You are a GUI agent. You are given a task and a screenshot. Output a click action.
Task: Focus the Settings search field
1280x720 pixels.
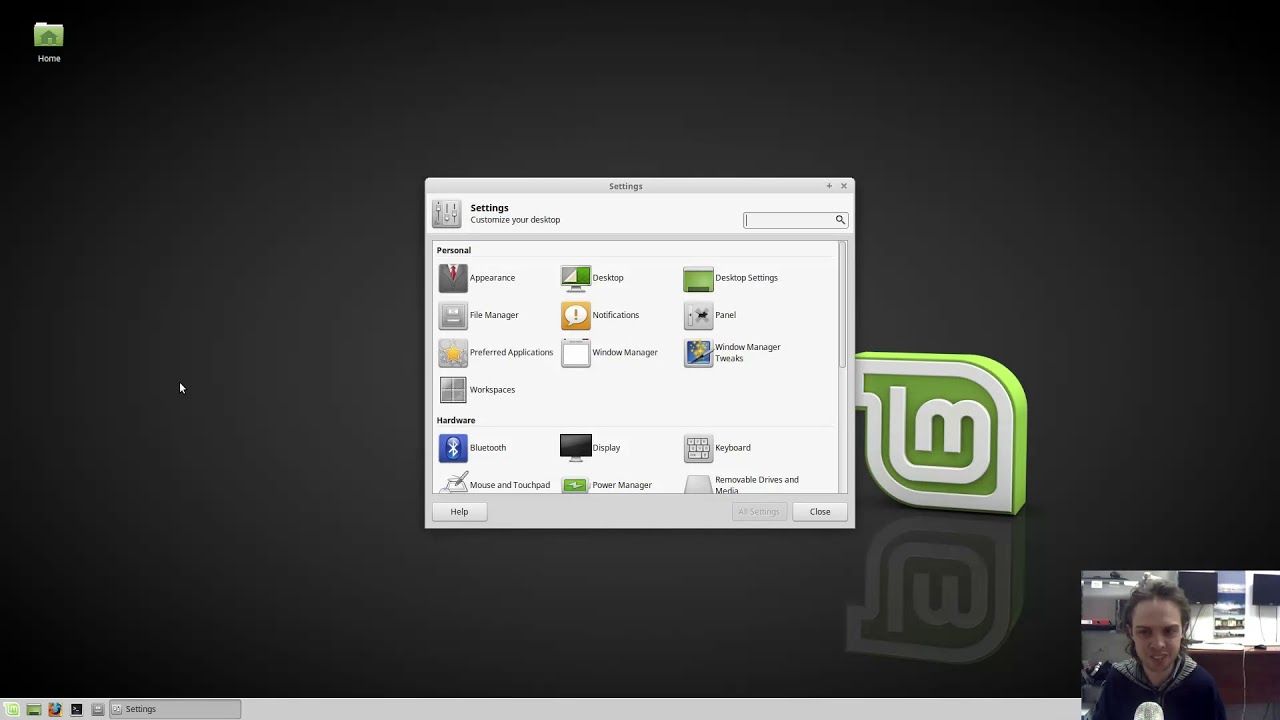tap(796, 220)
